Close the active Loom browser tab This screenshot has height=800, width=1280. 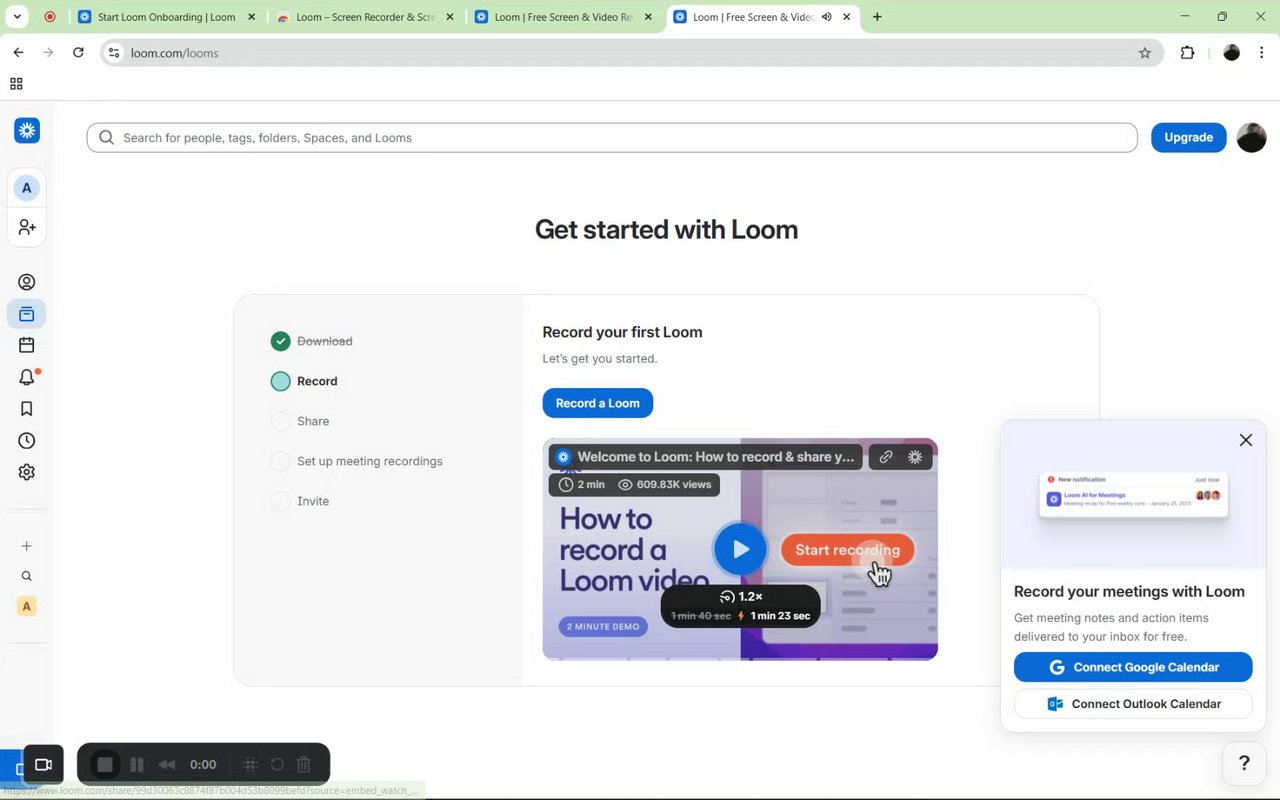[847, 17]
